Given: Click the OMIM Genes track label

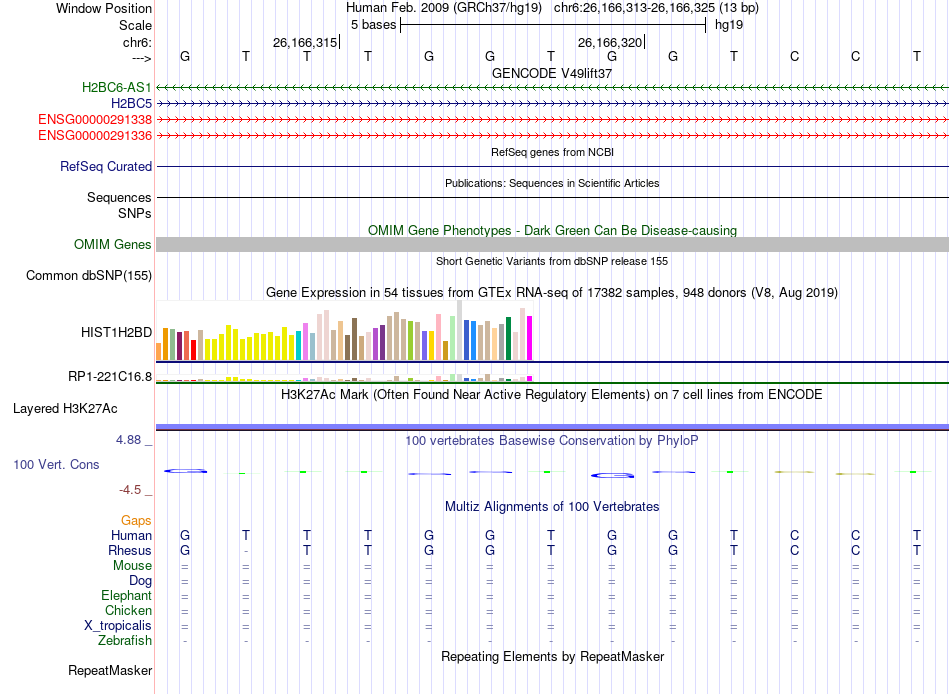Looking at the screenshot, I should click(112, 244).
